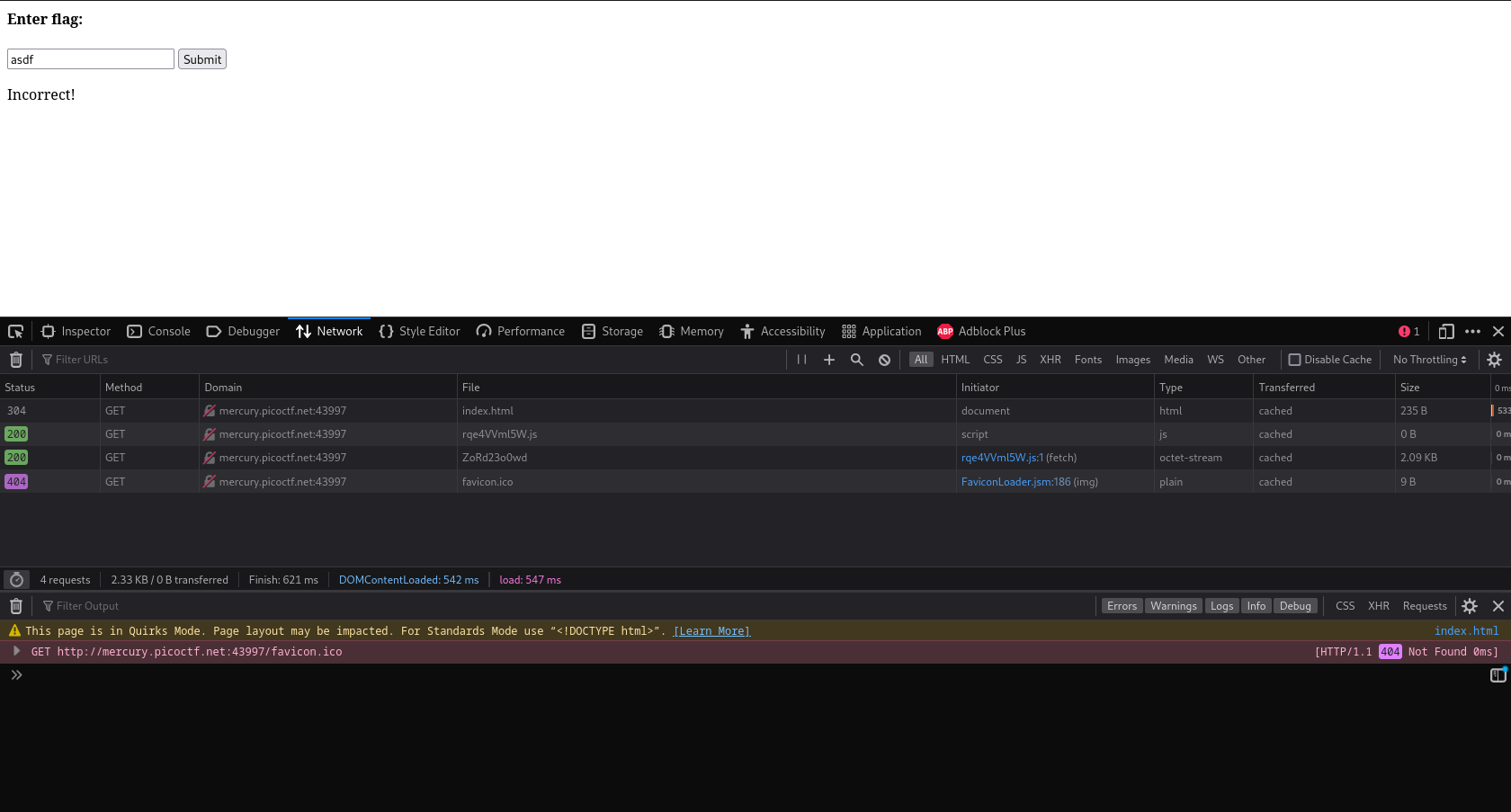Open the Debugger tab
1511x812 pixels.
coord(243,331)
